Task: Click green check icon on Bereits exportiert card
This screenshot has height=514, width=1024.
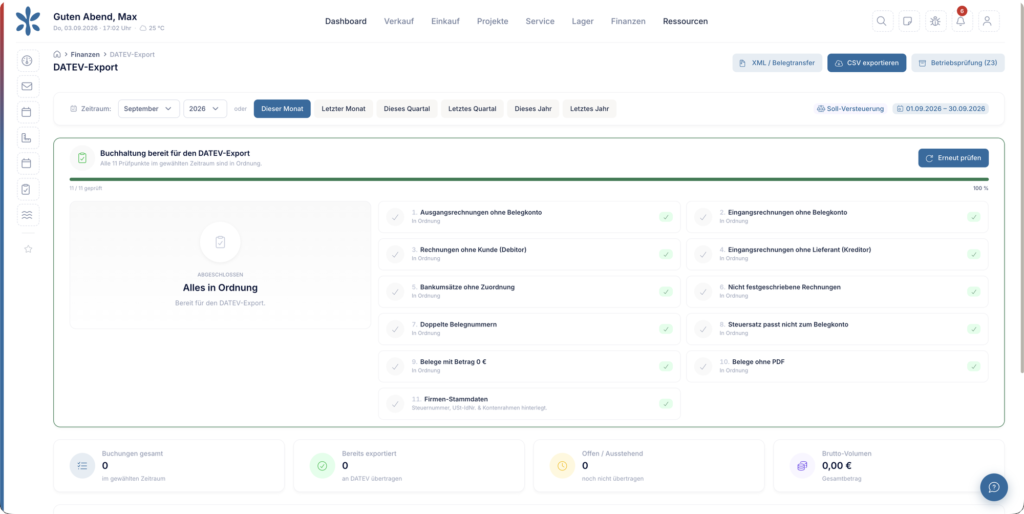Action: click(x=322, y=466)
